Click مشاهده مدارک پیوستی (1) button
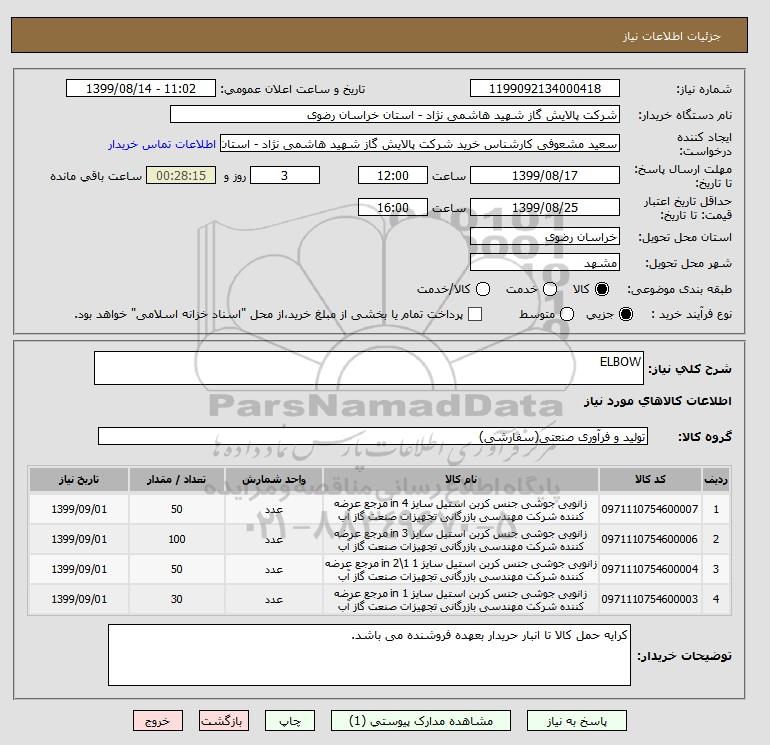Image resolution: width=770 pixels, height=745 pixels. pyautogui.click(x=421, y=721)
